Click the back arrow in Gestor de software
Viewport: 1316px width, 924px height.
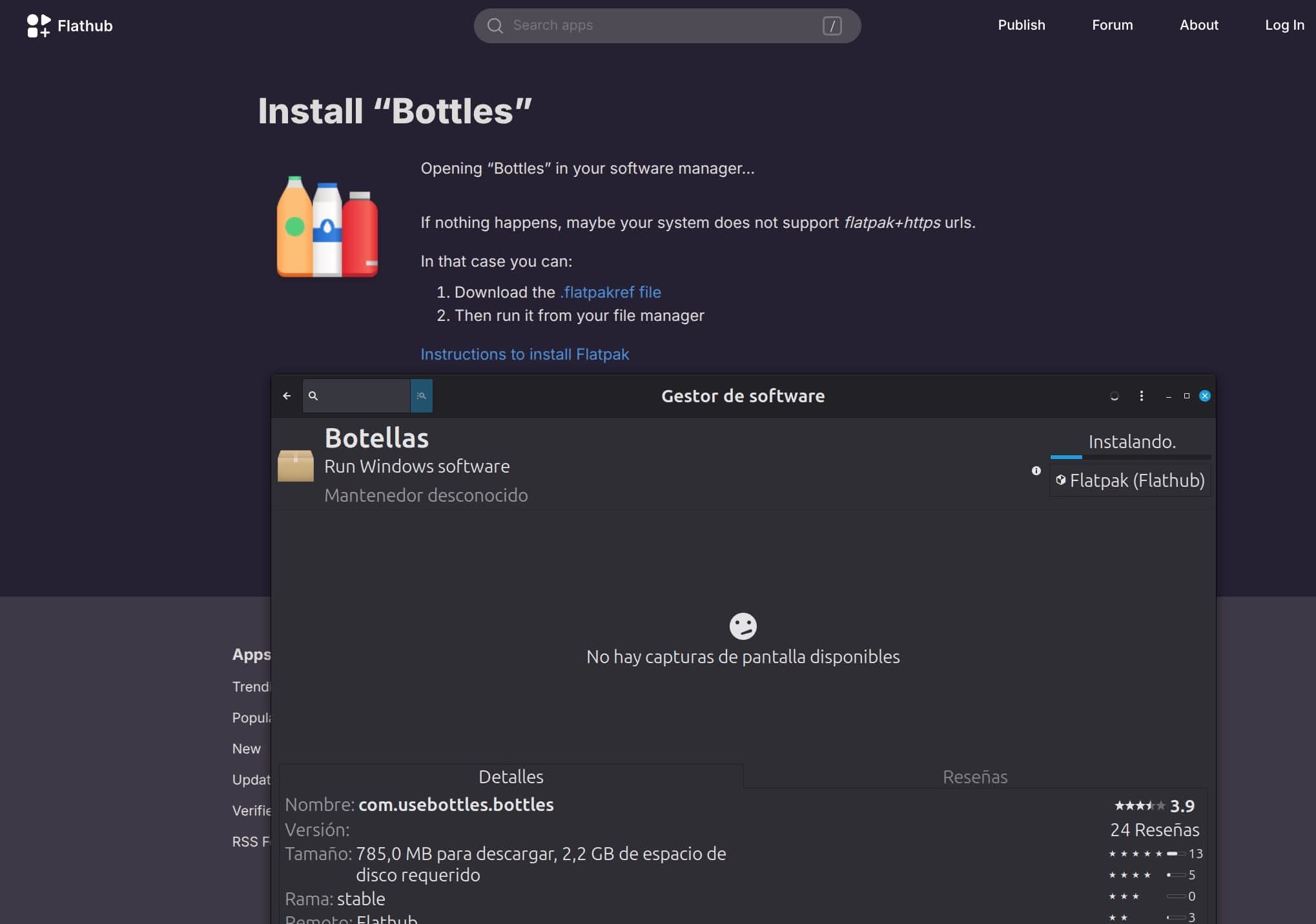[287, 396]
